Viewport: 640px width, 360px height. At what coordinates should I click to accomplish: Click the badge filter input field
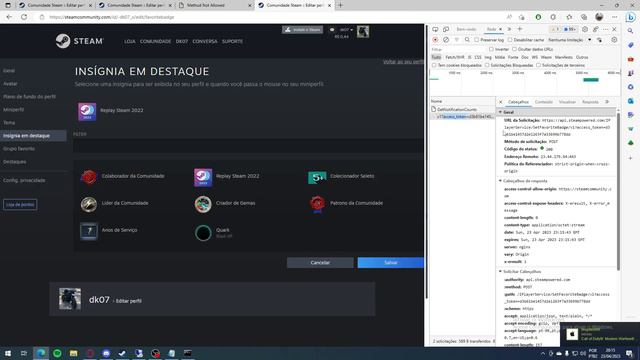coord(248,146)
